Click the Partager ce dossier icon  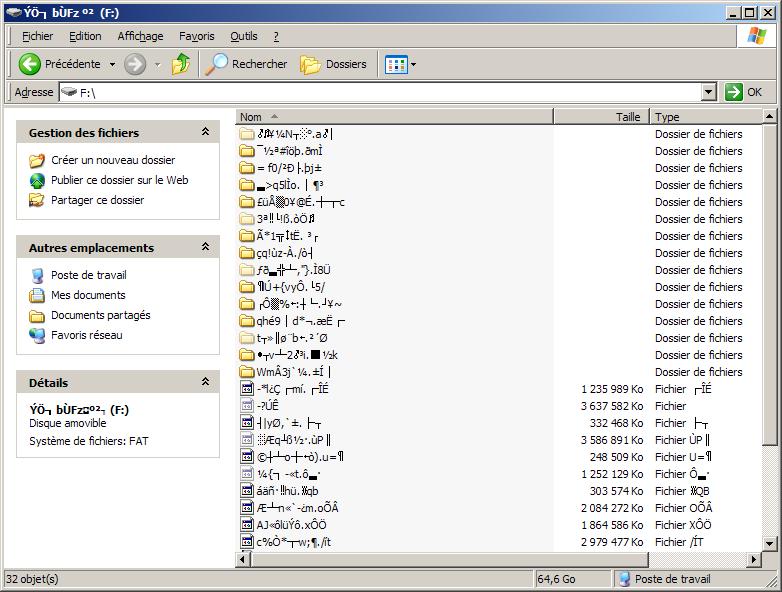(x=37, y=200)
